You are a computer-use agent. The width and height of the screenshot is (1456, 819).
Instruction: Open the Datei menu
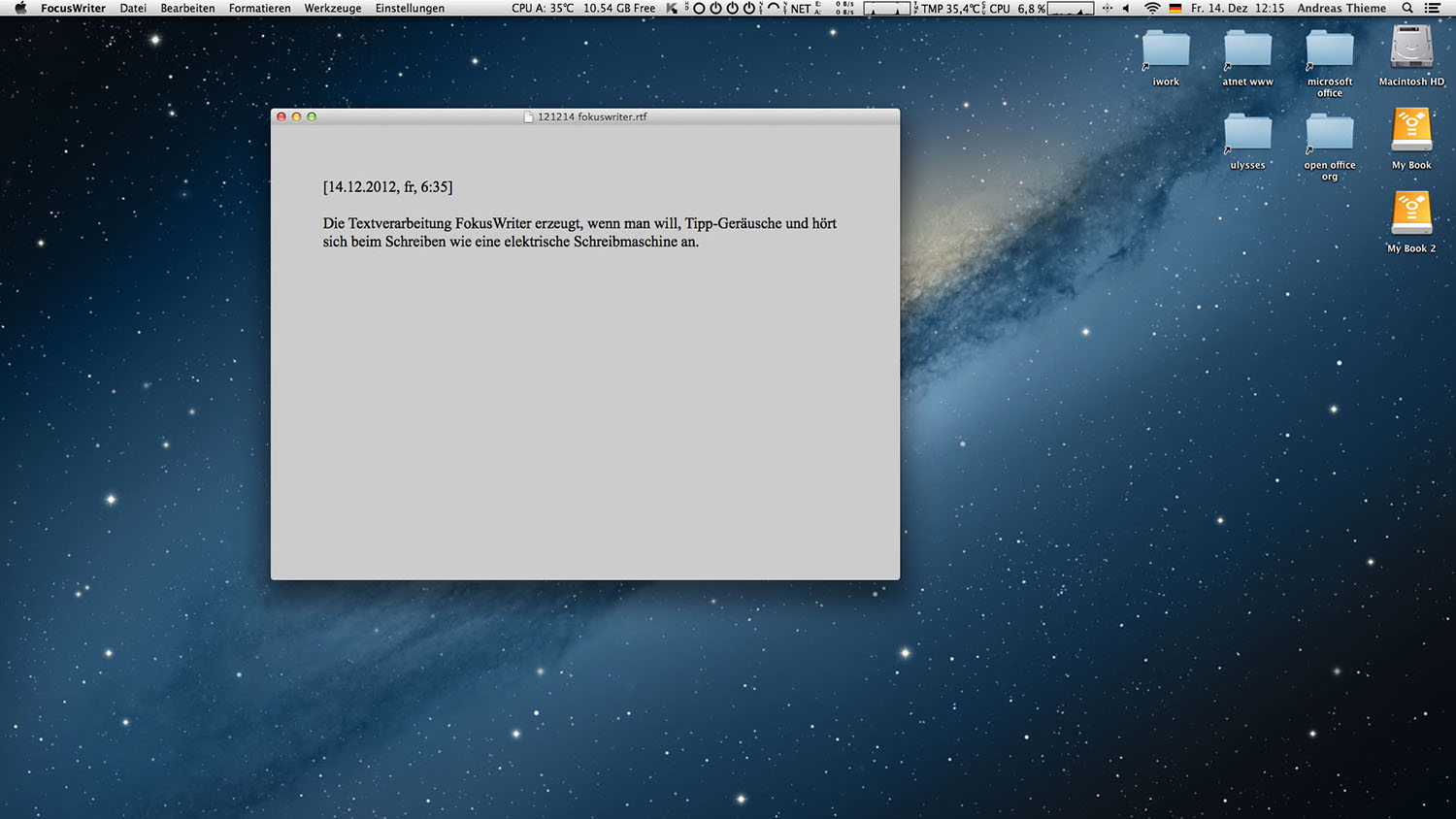[x=133, y=8]
